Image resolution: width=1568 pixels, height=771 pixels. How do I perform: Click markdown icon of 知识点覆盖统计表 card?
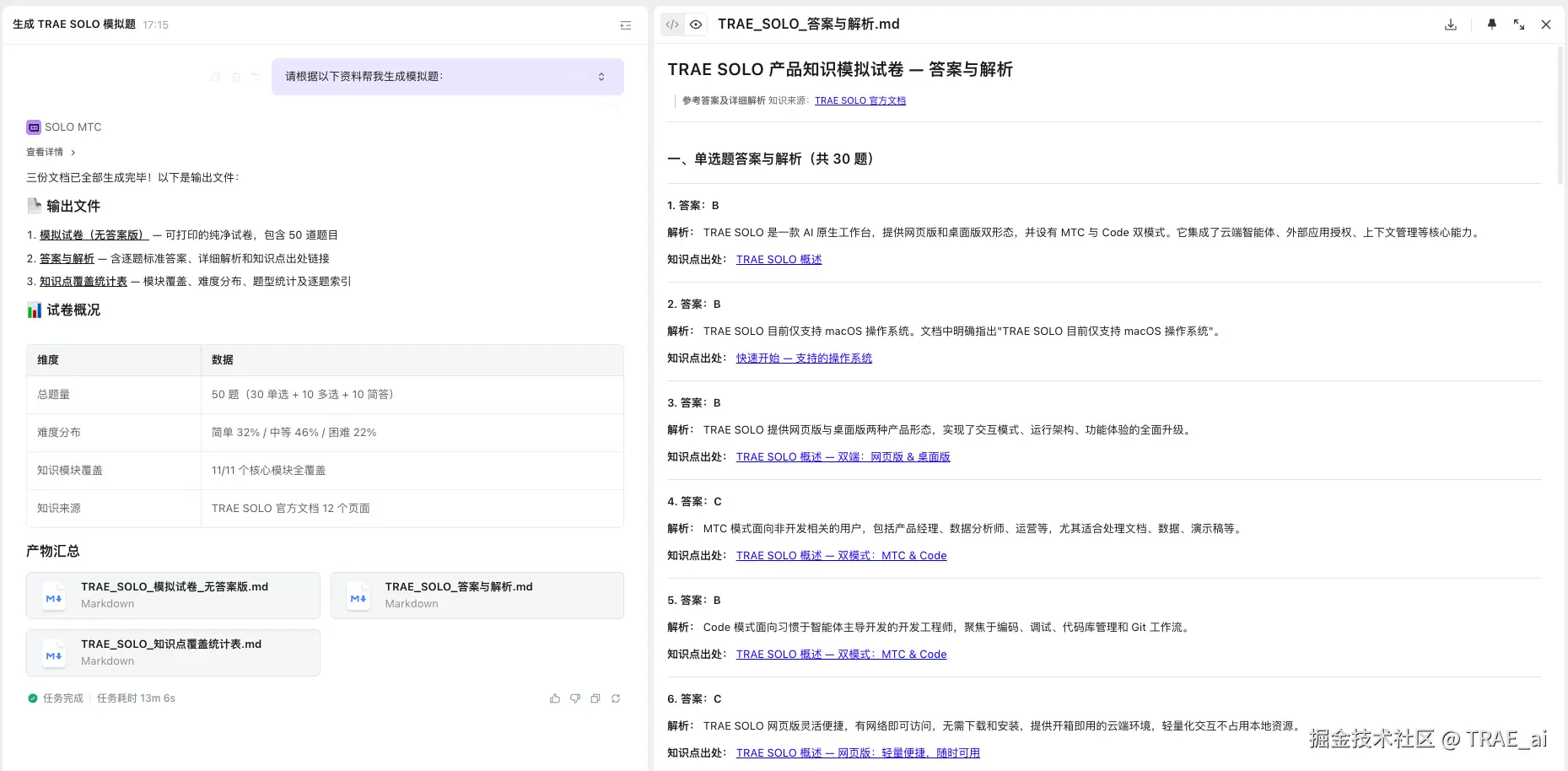pyautogui.click(x=54, y=654)
